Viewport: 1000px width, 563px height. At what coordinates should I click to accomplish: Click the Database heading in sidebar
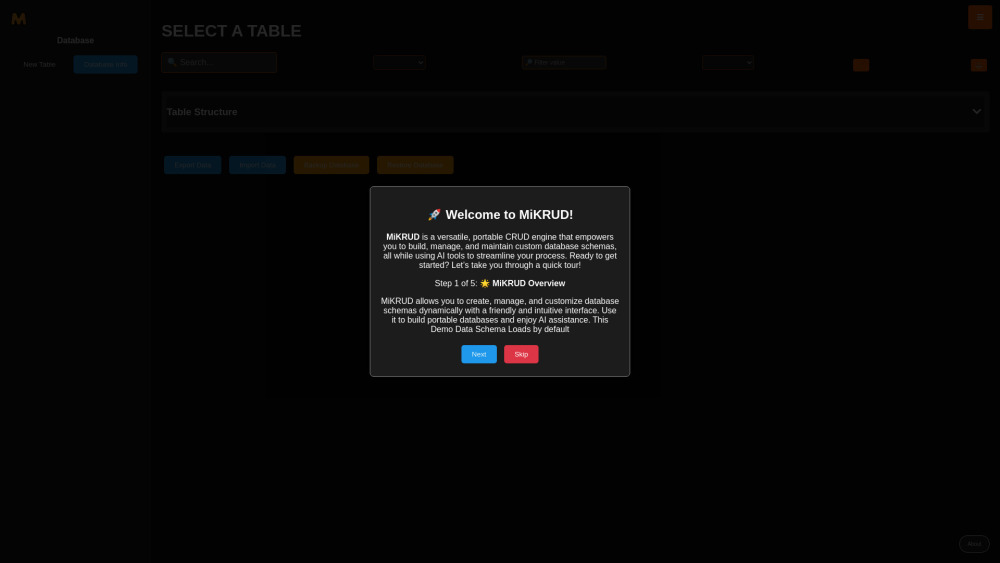click(75, 40)
